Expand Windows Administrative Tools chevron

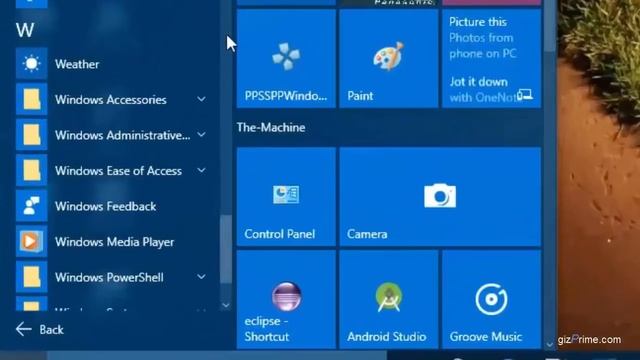tap(201, 134)
